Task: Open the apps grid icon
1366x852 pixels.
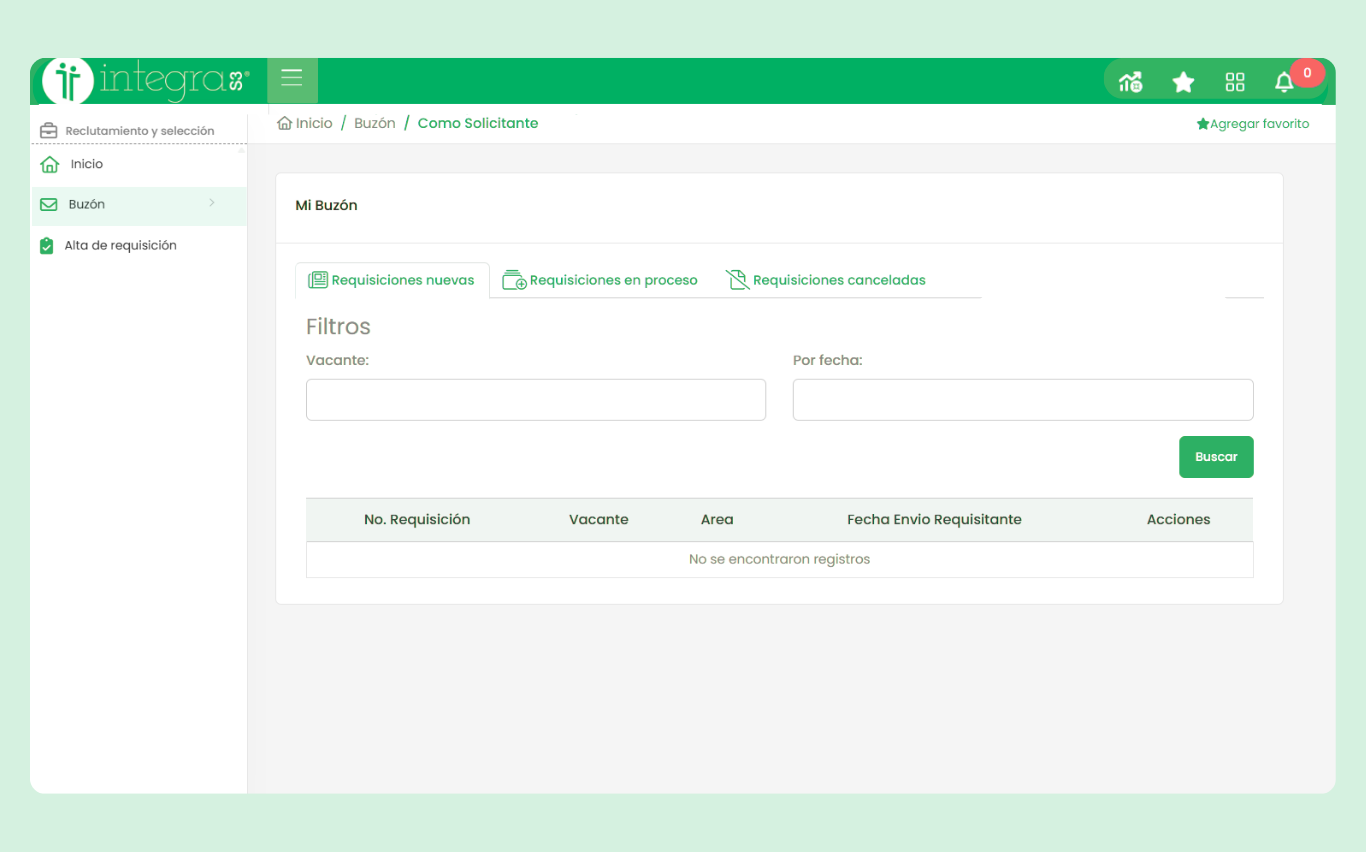Action: click(x=1235, y=82)
